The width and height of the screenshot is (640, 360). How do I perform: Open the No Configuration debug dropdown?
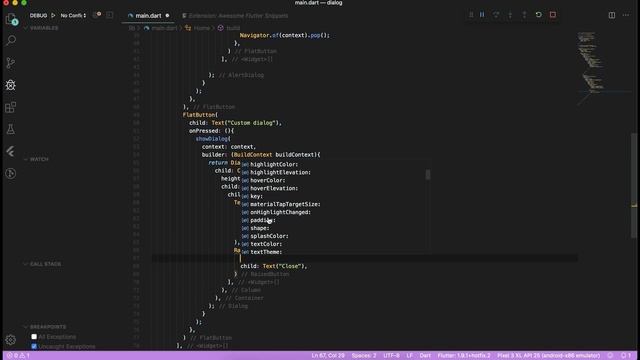point(73,16)
